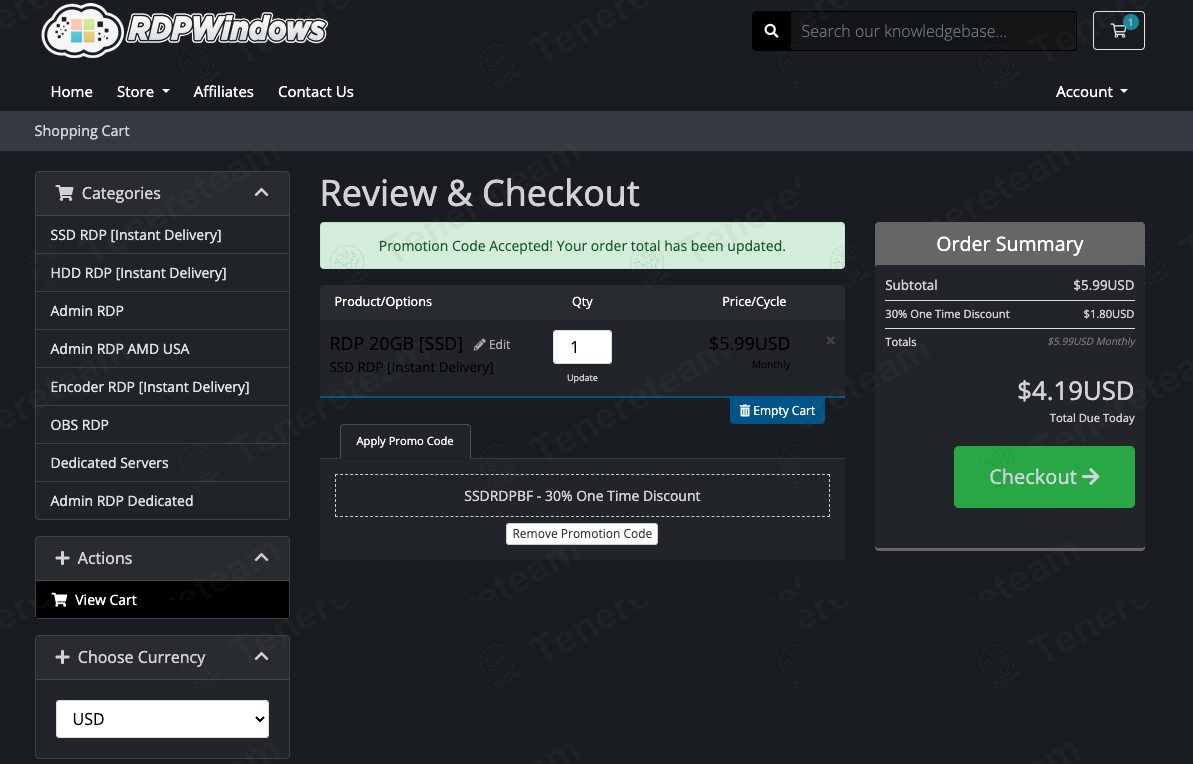Click the Empty Cart trash button
Viewport: 1193px width, 764px height.
[777, 411]
